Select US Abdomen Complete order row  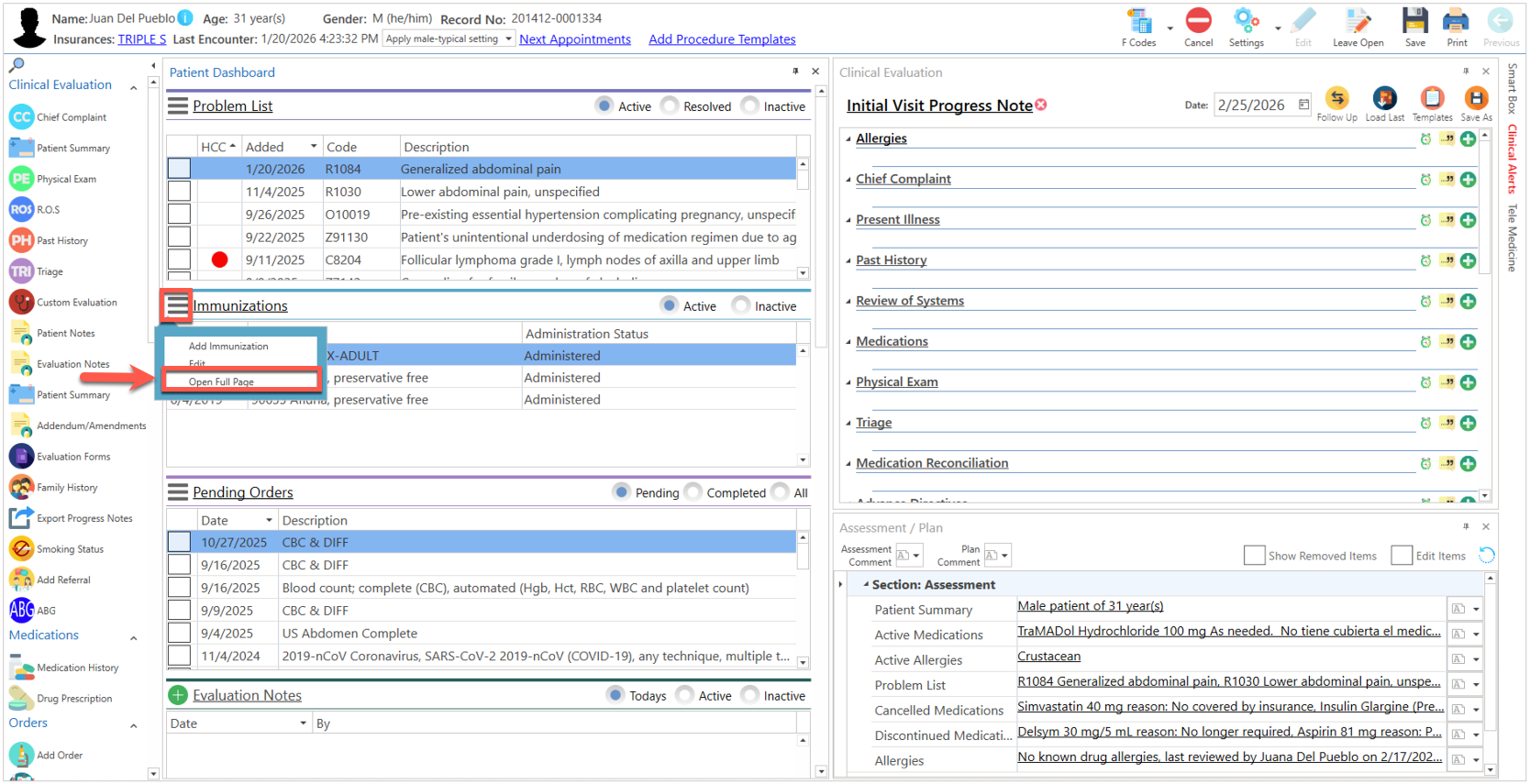[482, 633]
